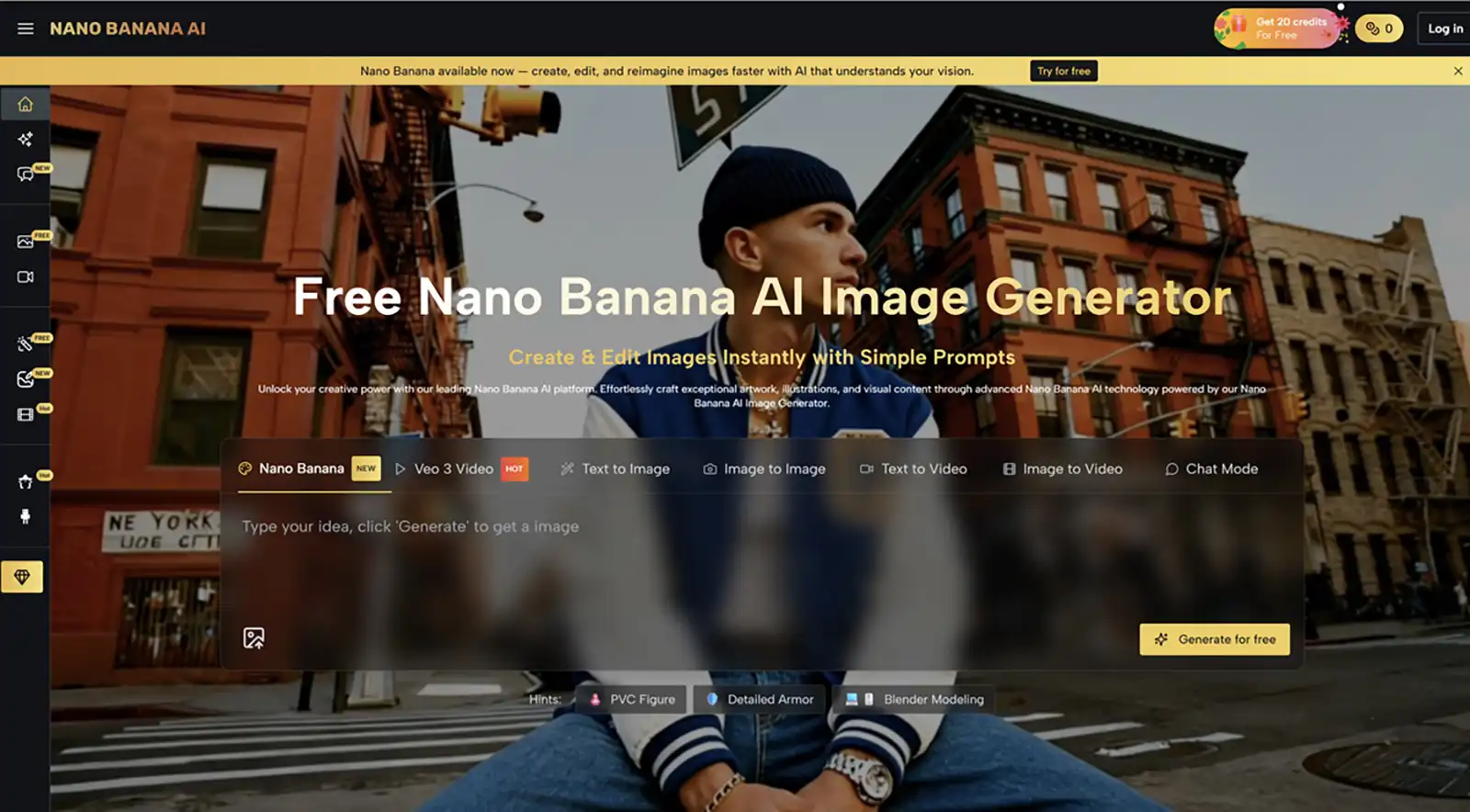
Task: Click the film strip sidebar icon marked Hot
Action: [x=26, y=414]
